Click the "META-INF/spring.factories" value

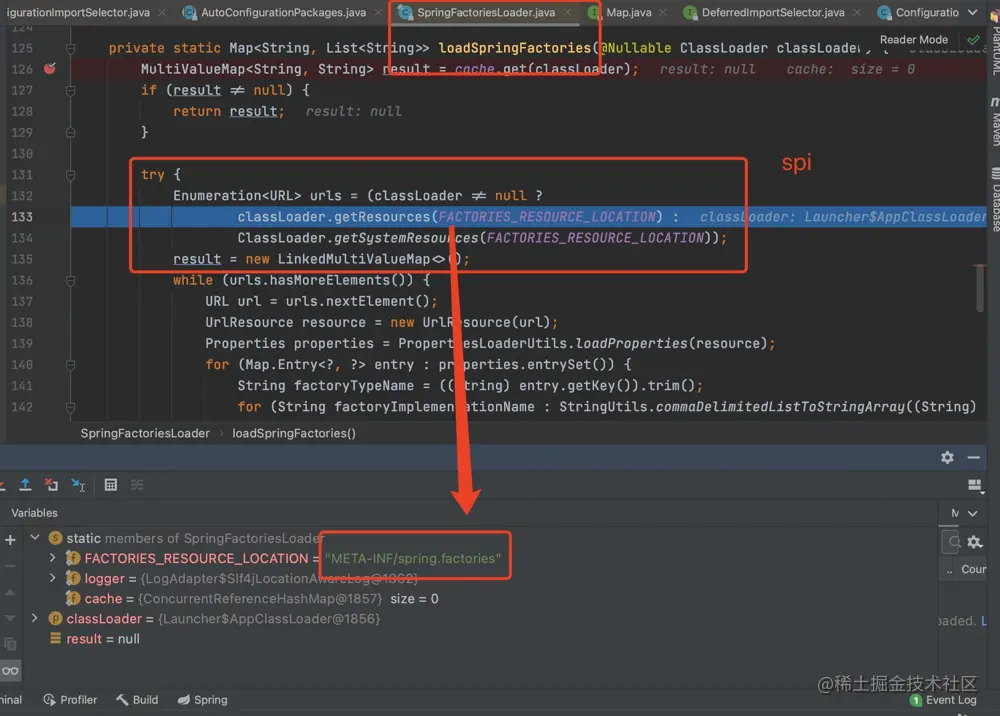pyautogui.click(x=413, y=558)
